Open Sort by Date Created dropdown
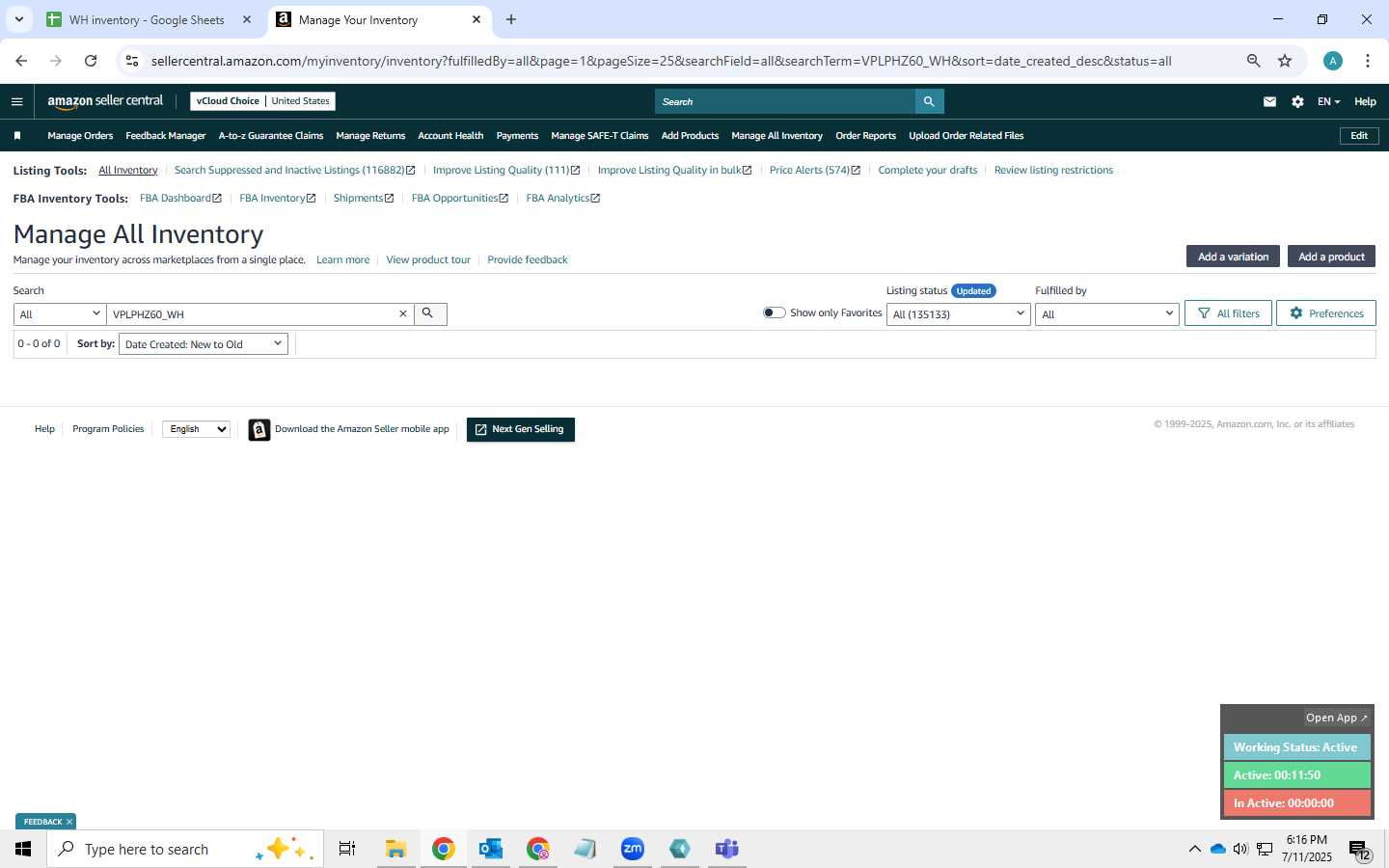The width and height of the screenshot is (1389, 868). click(204, 344)
